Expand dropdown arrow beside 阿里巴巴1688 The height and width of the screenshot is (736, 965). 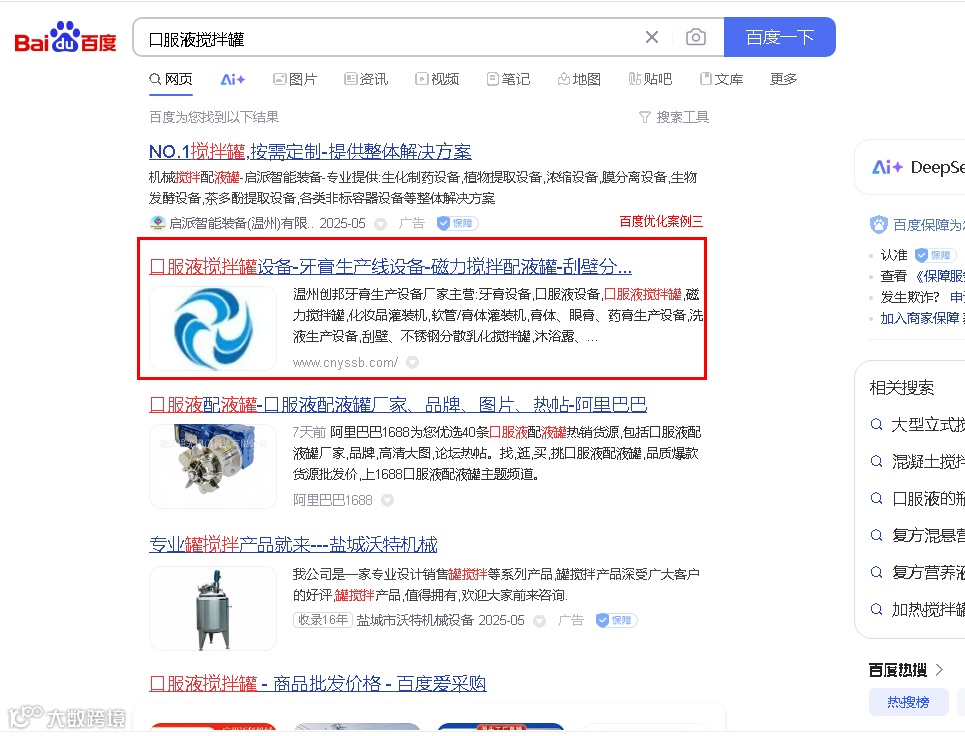[x=387, y=500]
